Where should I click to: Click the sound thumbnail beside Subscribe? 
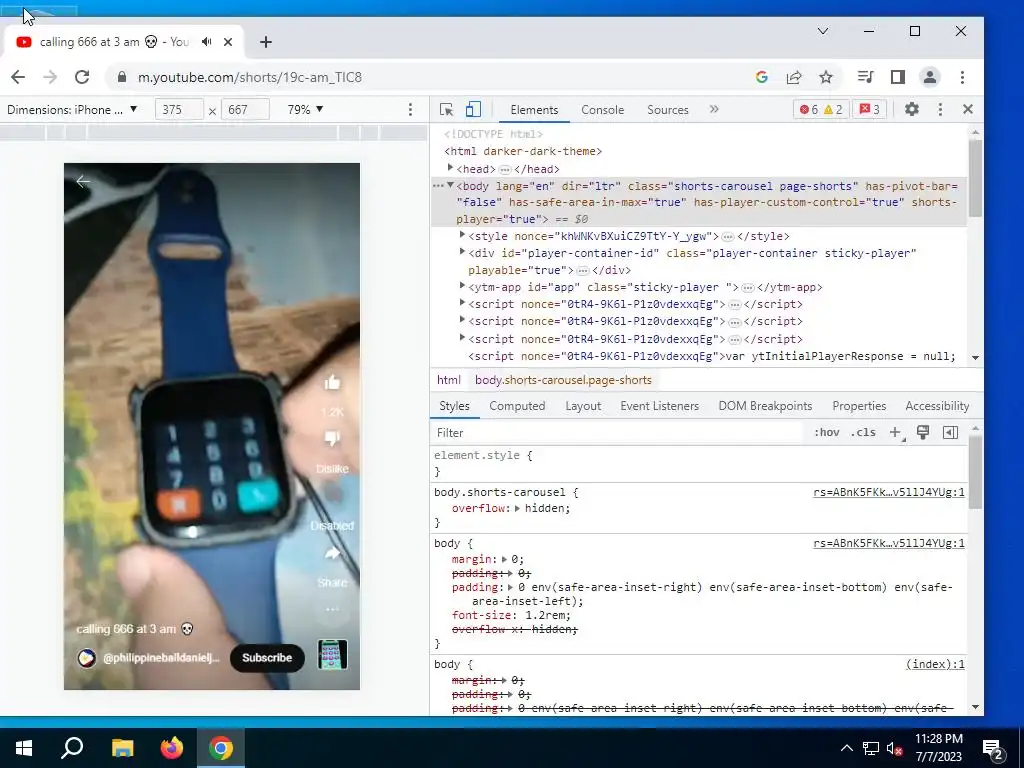point(332,654)
